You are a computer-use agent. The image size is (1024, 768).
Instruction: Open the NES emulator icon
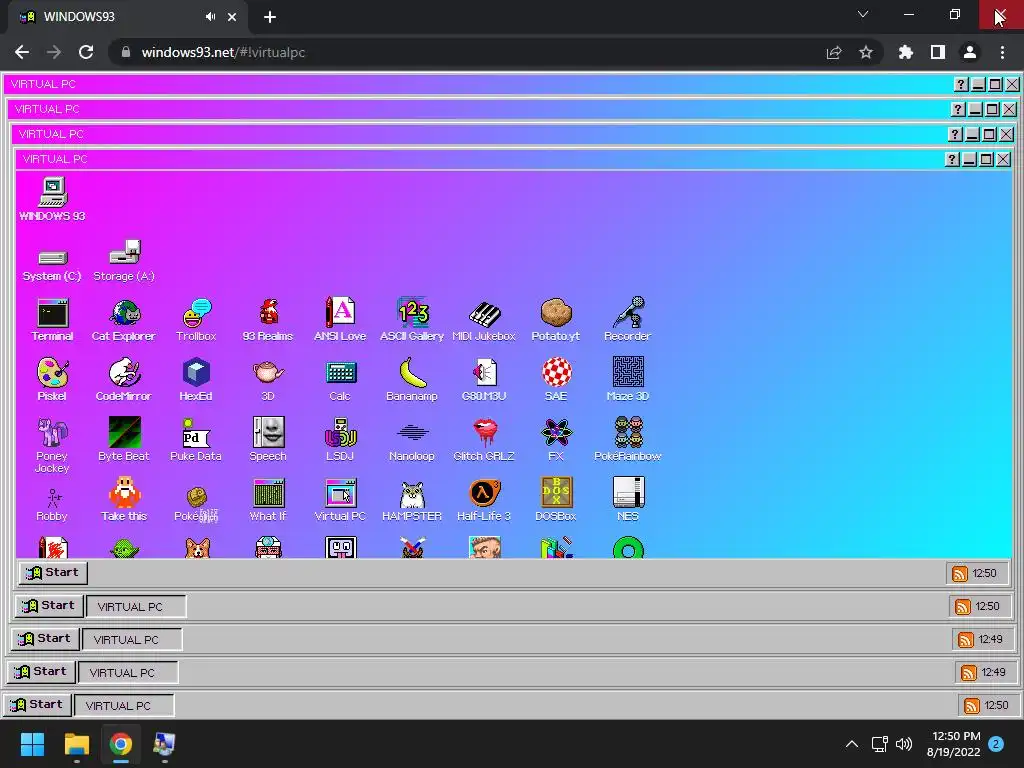[x=628, y=500]
